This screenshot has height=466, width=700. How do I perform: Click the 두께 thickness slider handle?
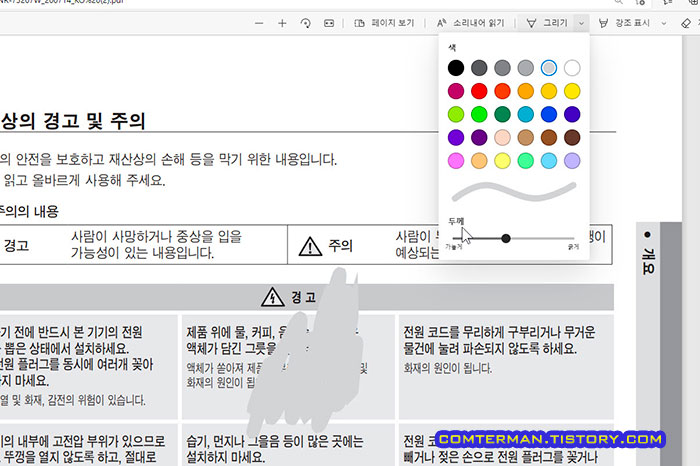click(x=505, y=238)
